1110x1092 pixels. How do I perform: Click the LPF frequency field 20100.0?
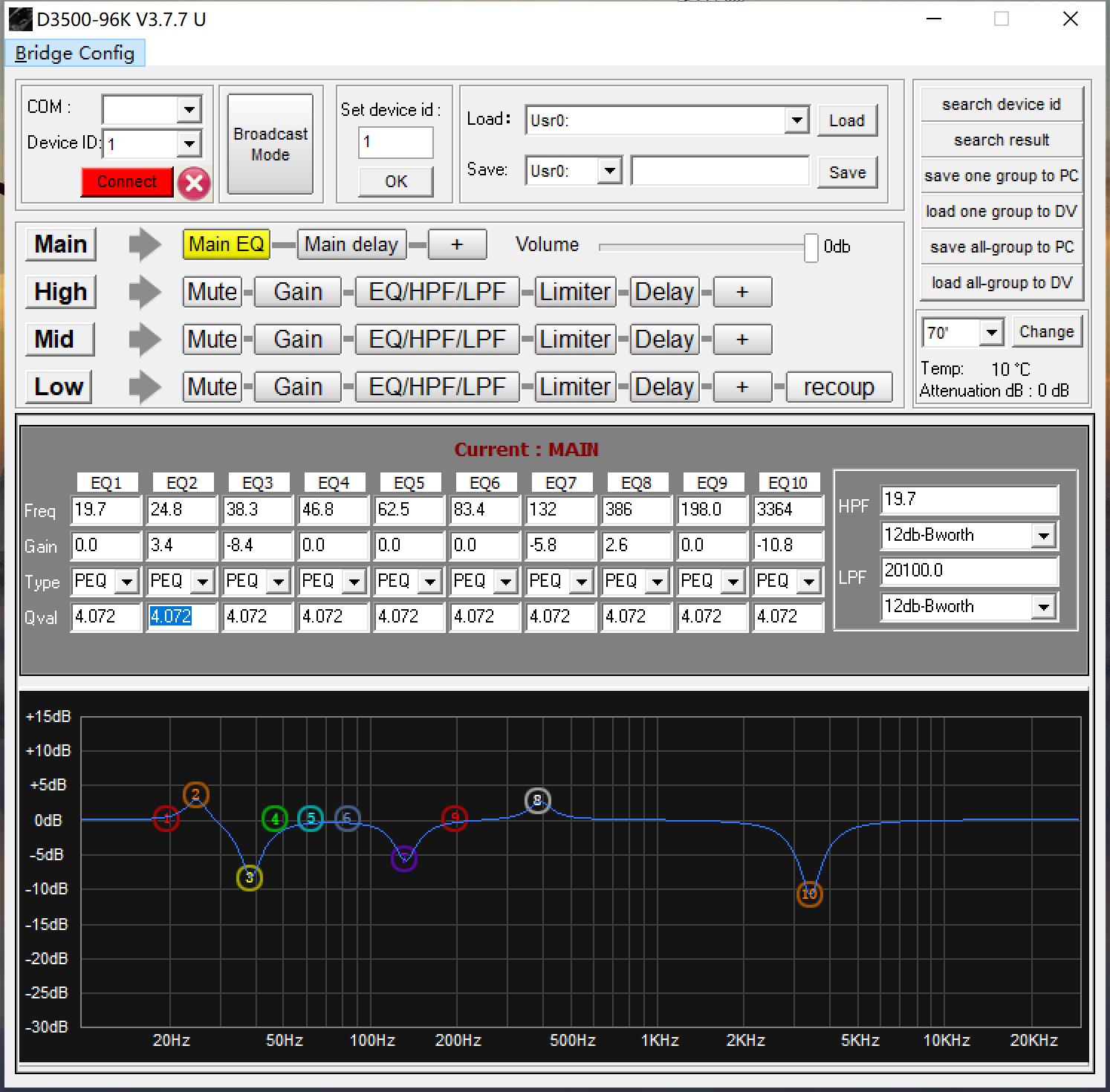coord(970,571)
